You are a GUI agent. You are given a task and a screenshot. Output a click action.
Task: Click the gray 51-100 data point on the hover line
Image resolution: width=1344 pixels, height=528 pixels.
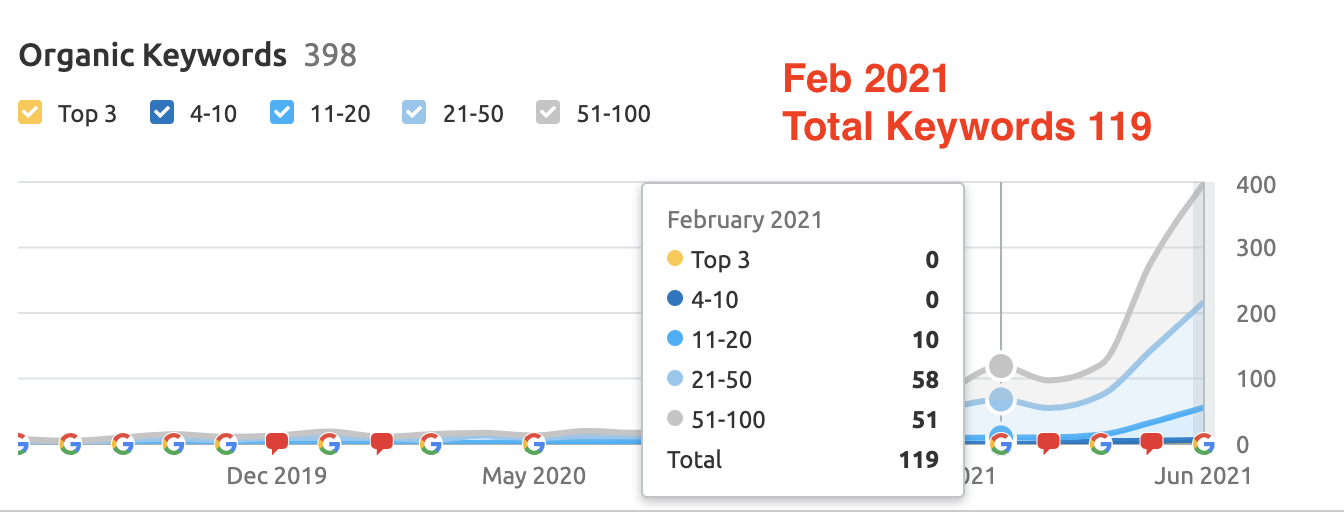point(1000,367)
